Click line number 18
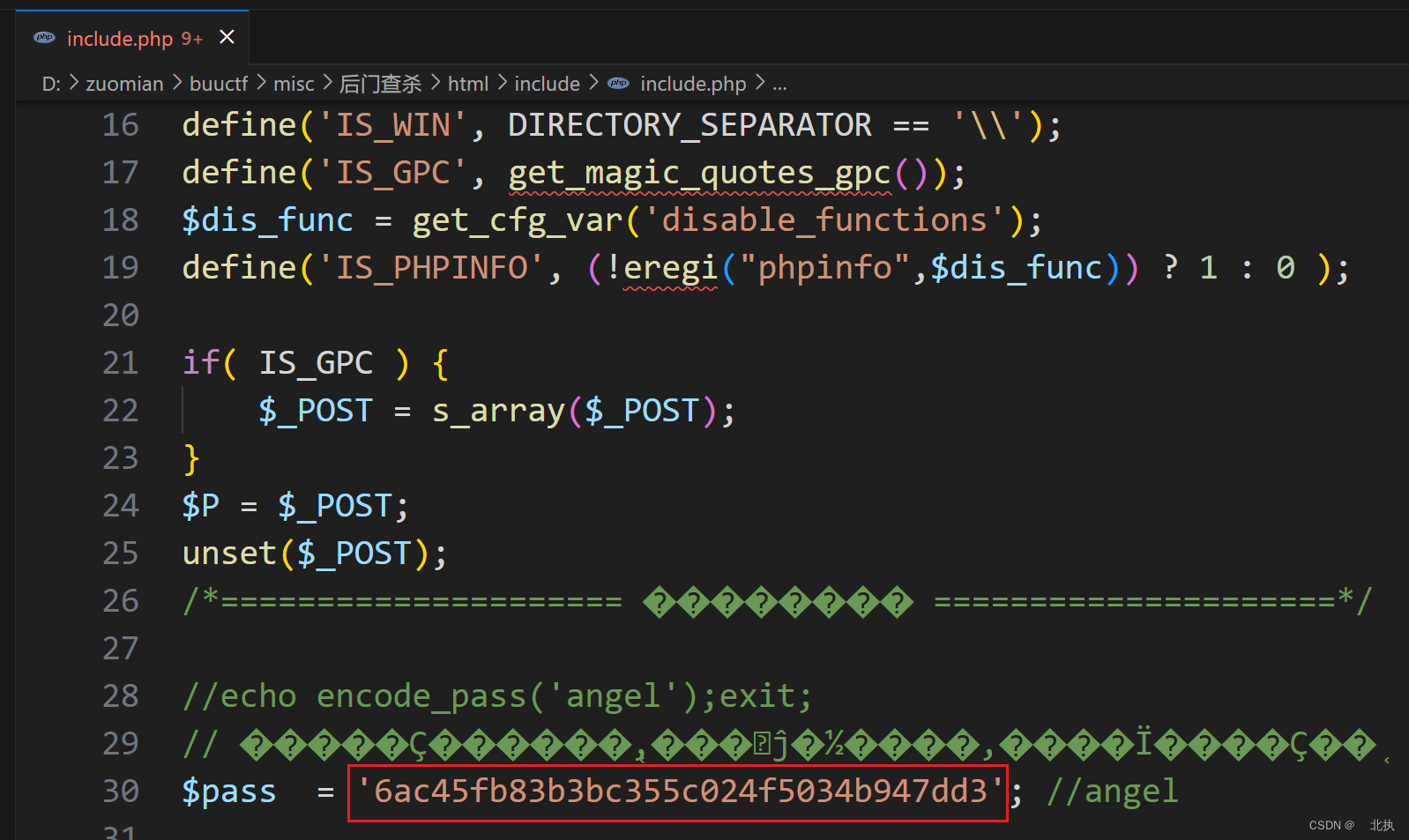 coord(121,220)
